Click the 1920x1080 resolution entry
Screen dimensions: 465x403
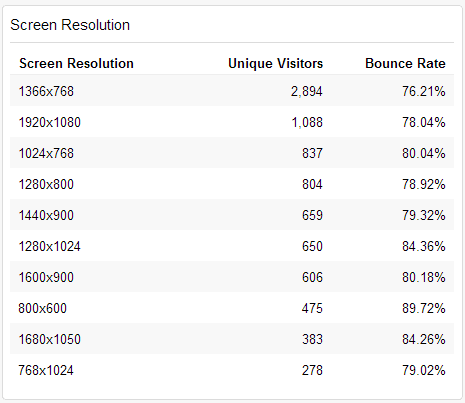point(50,122)
